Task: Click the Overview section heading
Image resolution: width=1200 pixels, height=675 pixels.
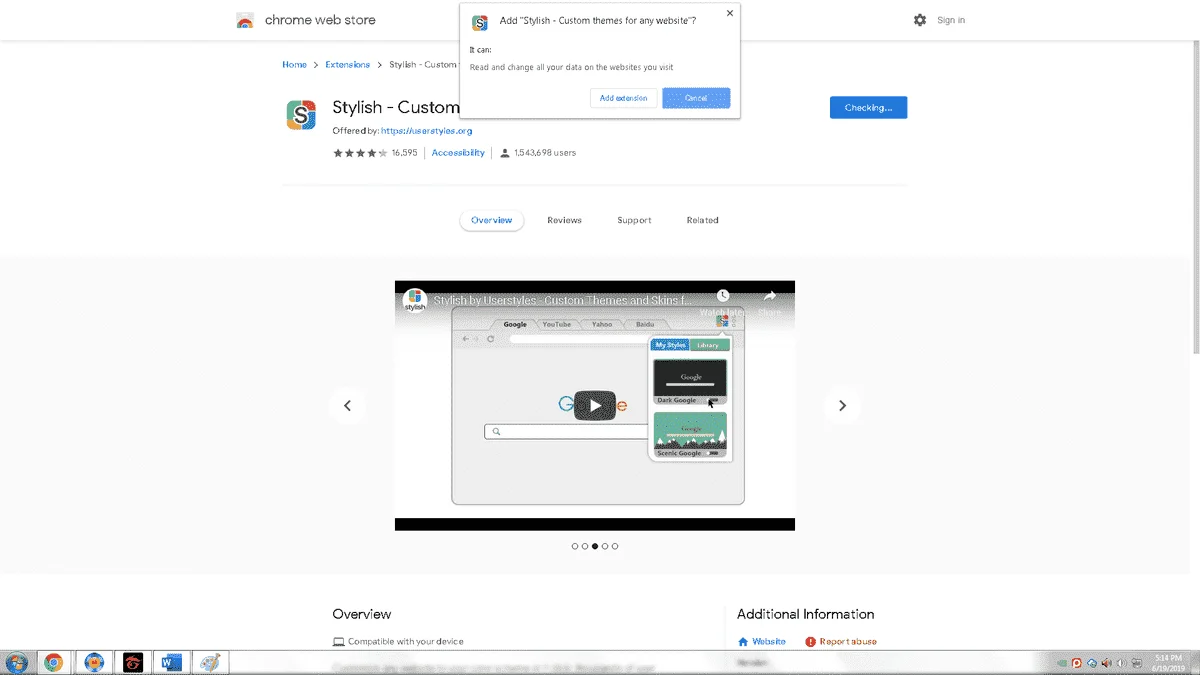Action: click(x=362, y=614)
